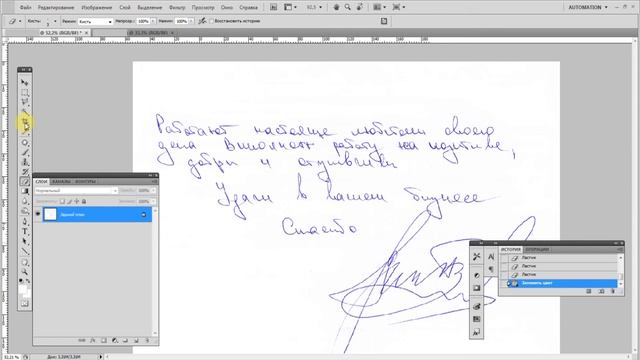This screenshot has width=640, height=360.
Task: Open the Character (A) collapsed panel
Action: 491,257
